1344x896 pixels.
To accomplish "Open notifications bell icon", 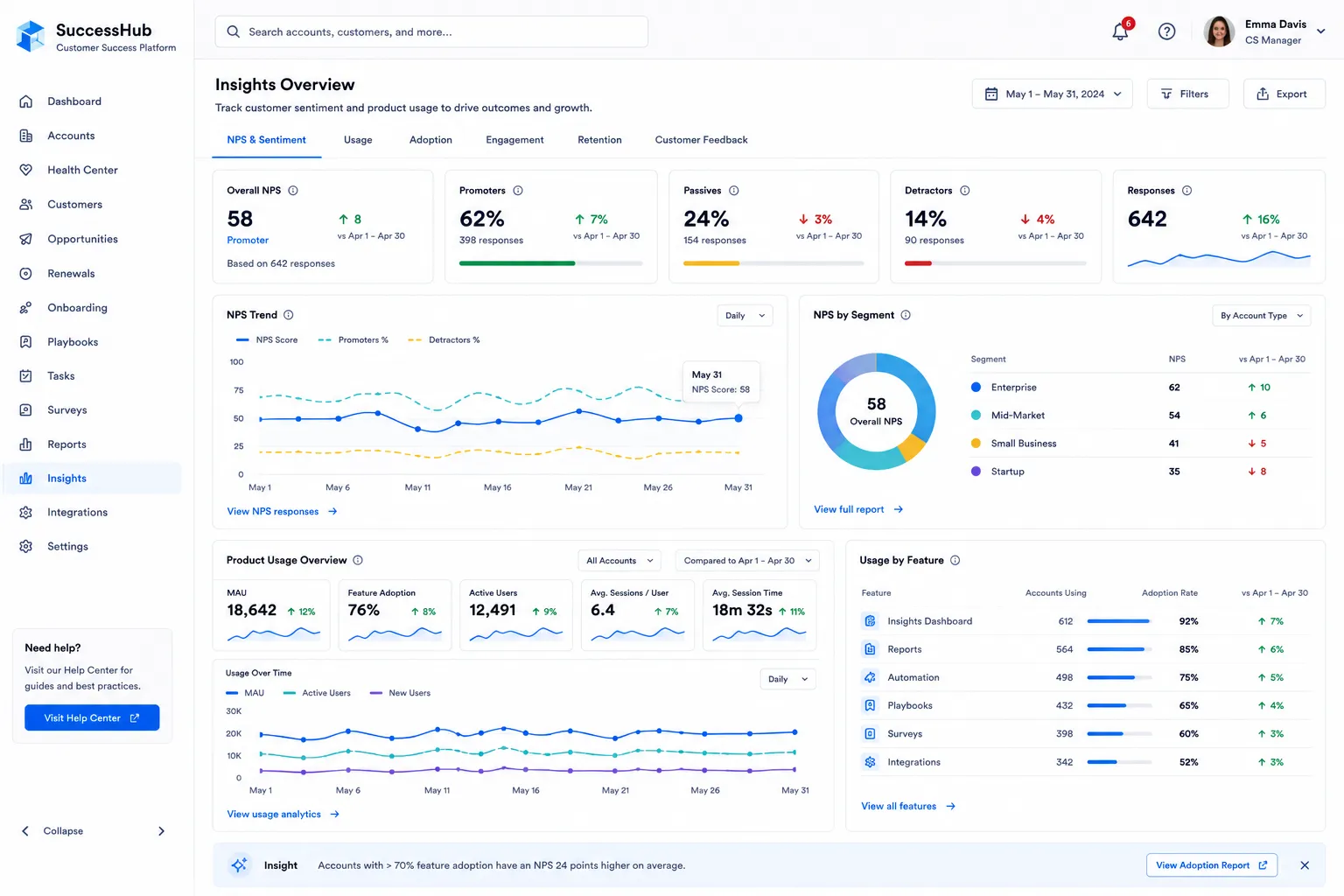I will (1120, 31).
